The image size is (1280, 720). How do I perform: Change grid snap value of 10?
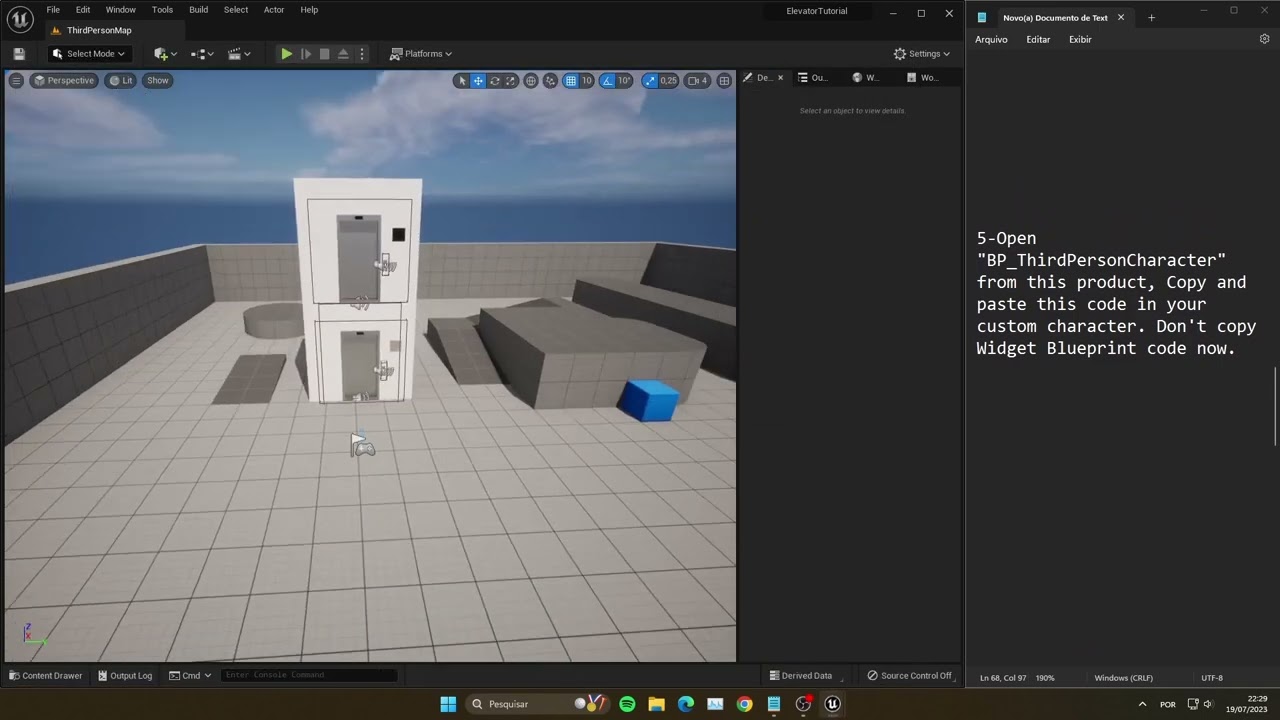point(587,81)
